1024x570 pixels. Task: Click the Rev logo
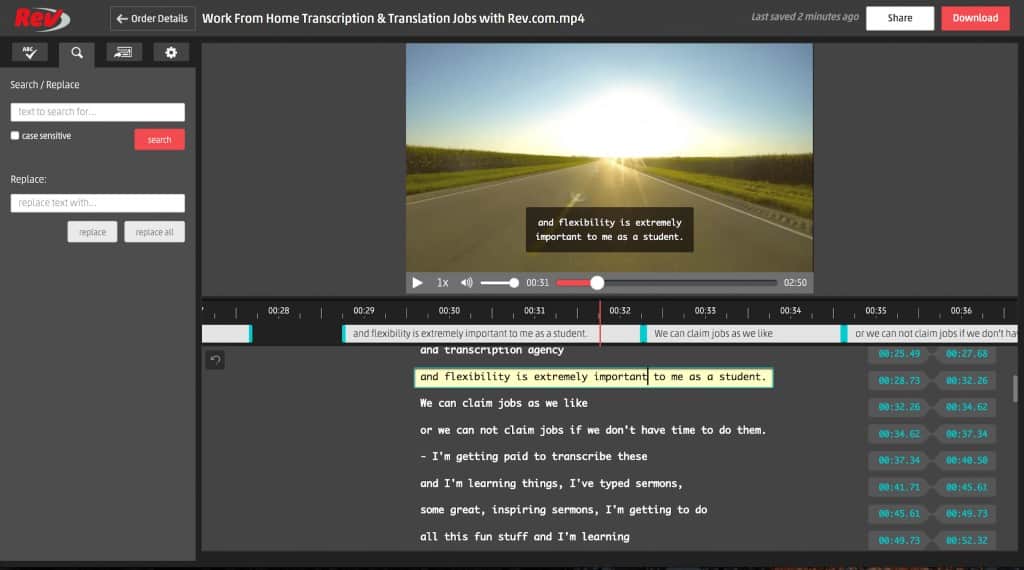click(42, 18)
